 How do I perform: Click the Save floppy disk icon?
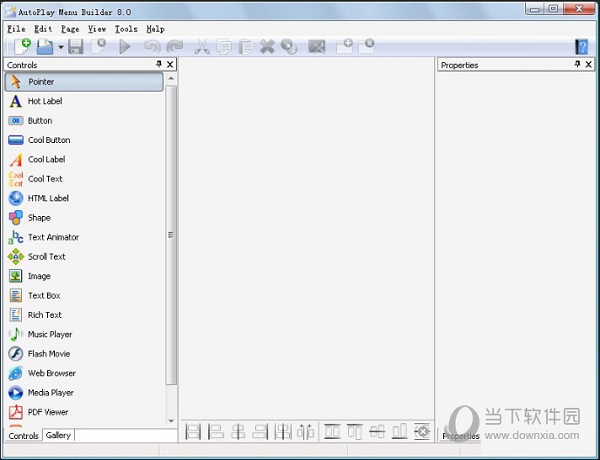pyautogui.click(x=76, y=47)
